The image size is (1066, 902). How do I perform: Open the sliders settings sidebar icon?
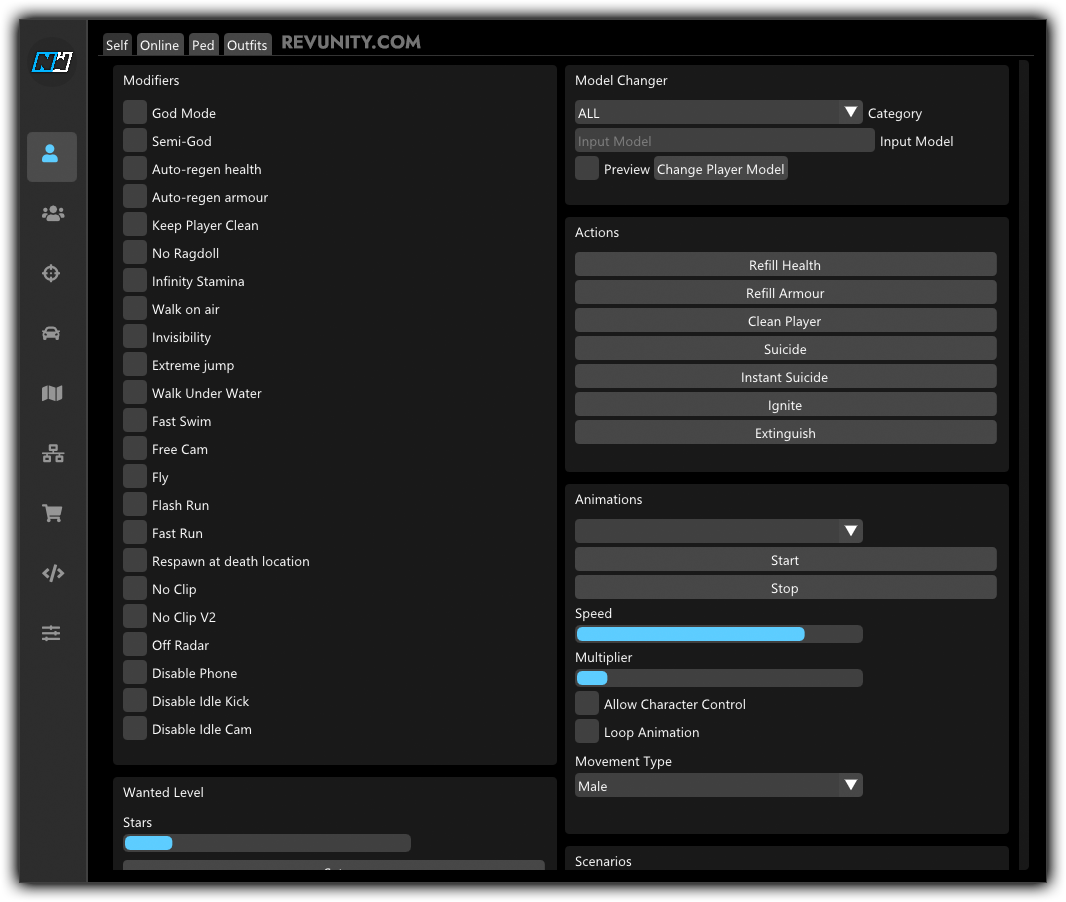coord(52,633)
